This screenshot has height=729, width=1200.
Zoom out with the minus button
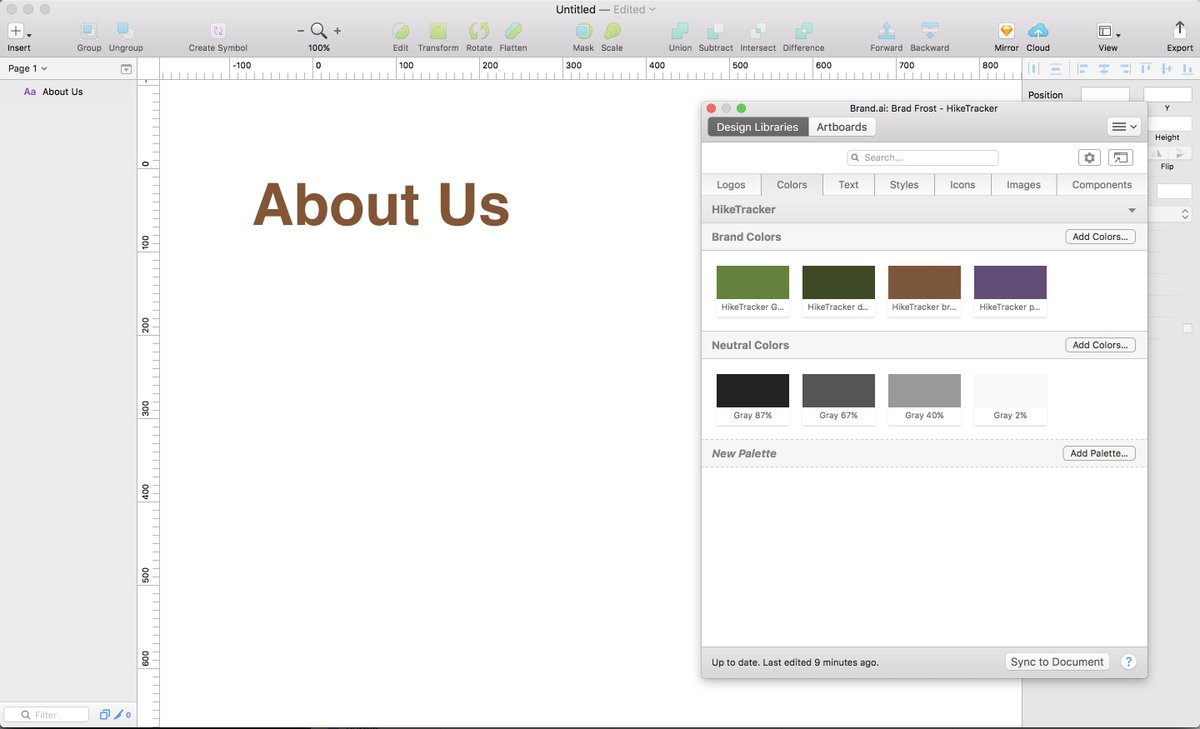pos(301,31)
